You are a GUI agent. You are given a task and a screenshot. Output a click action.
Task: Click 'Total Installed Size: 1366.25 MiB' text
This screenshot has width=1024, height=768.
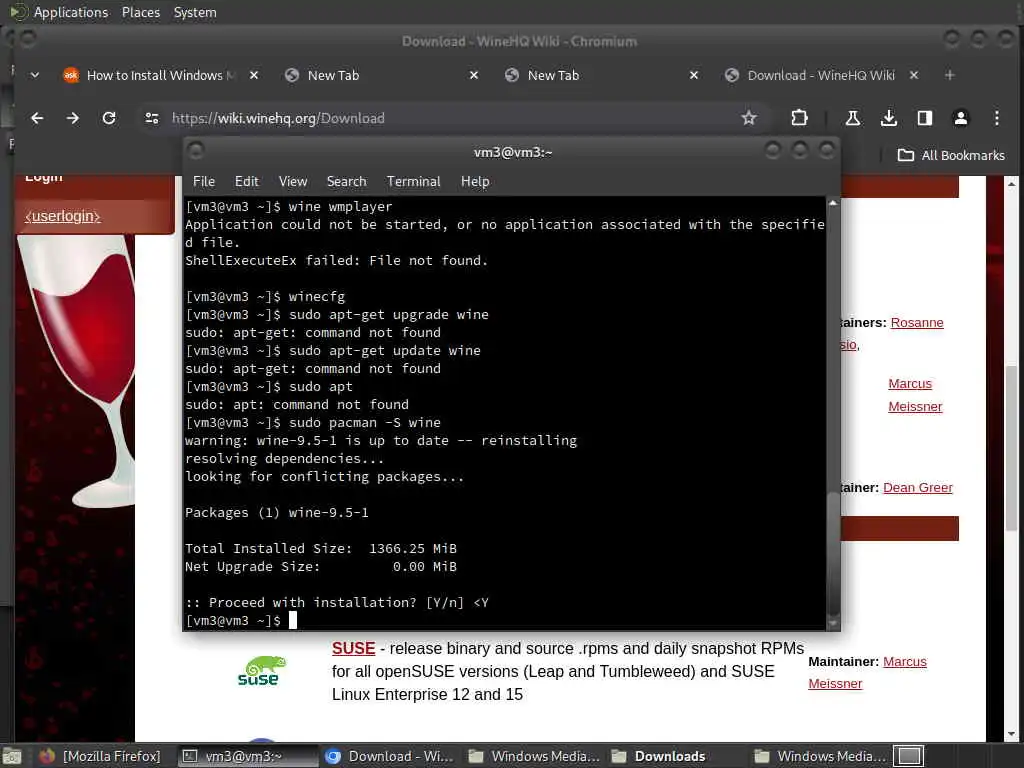pos(321,549)
